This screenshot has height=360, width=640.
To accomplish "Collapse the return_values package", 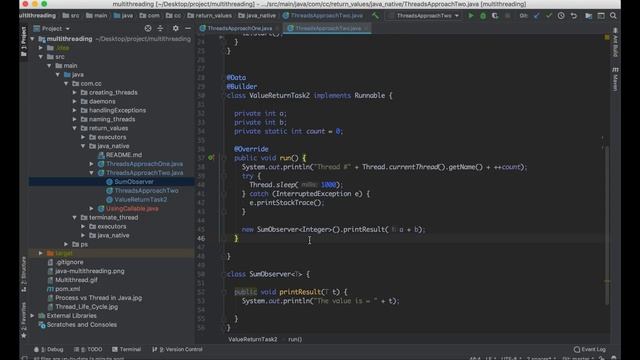I will tap(75, 128).
